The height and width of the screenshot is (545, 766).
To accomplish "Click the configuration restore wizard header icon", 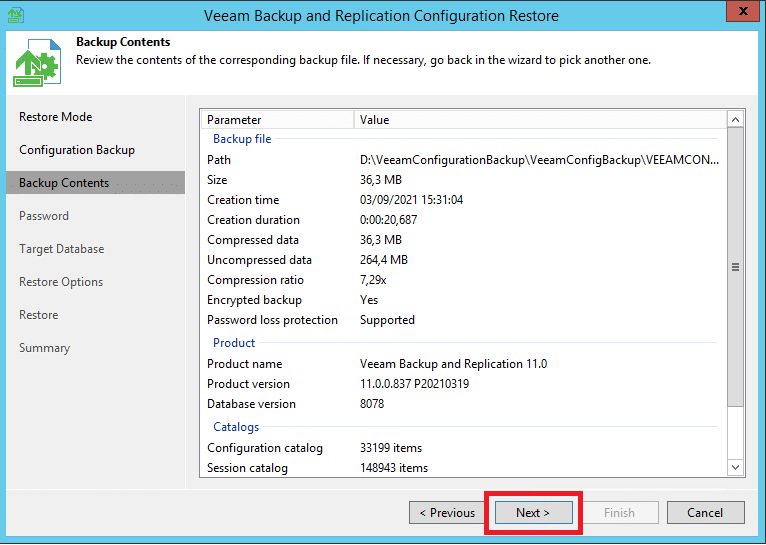I will coord(38,63).
